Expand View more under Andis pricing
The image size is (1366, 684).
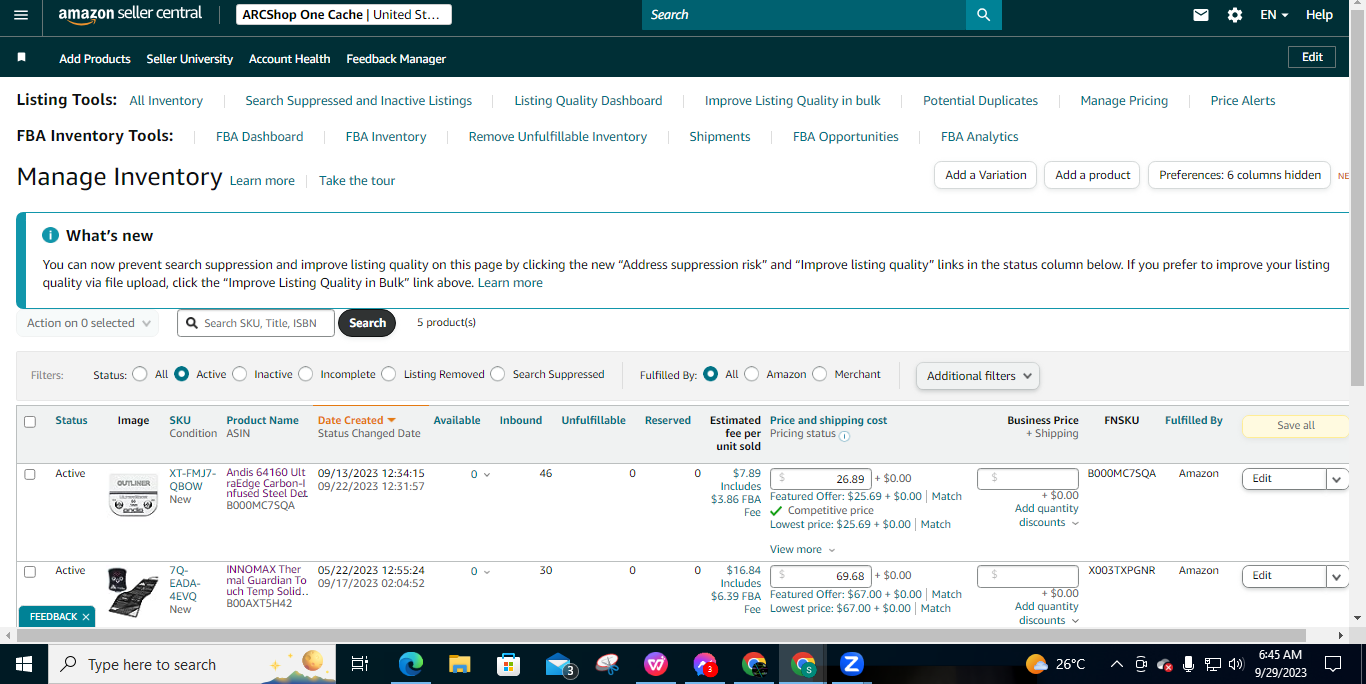(802, 549)
